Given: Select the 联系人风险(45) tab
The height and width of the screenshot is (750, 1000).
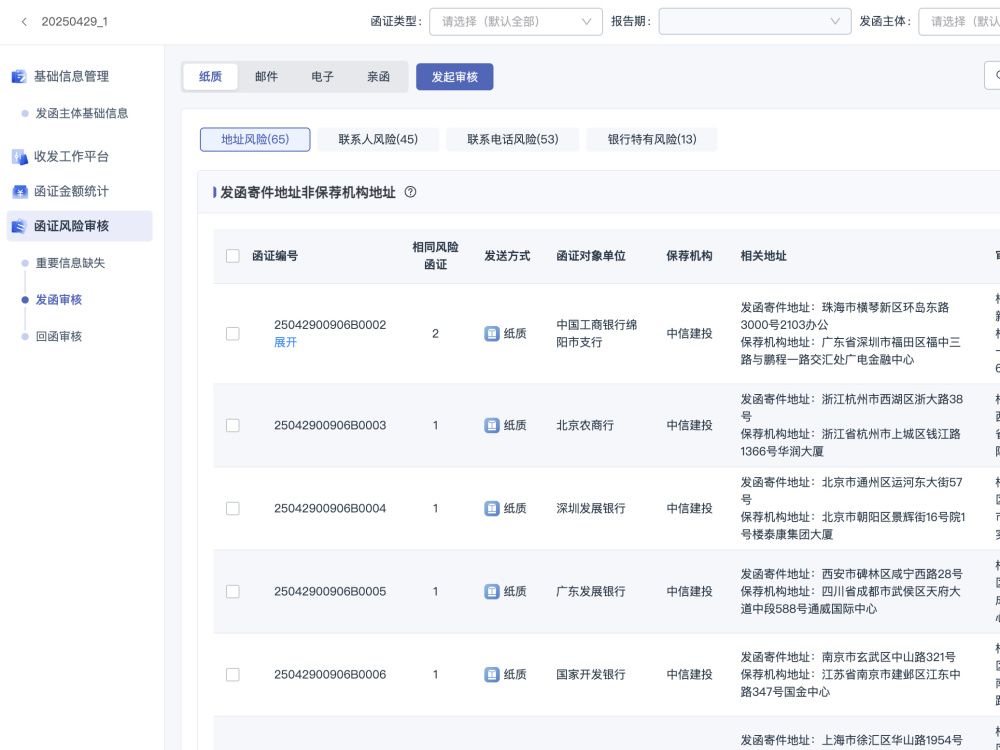Looking at the screenshot, I should [x=378, y=139].
